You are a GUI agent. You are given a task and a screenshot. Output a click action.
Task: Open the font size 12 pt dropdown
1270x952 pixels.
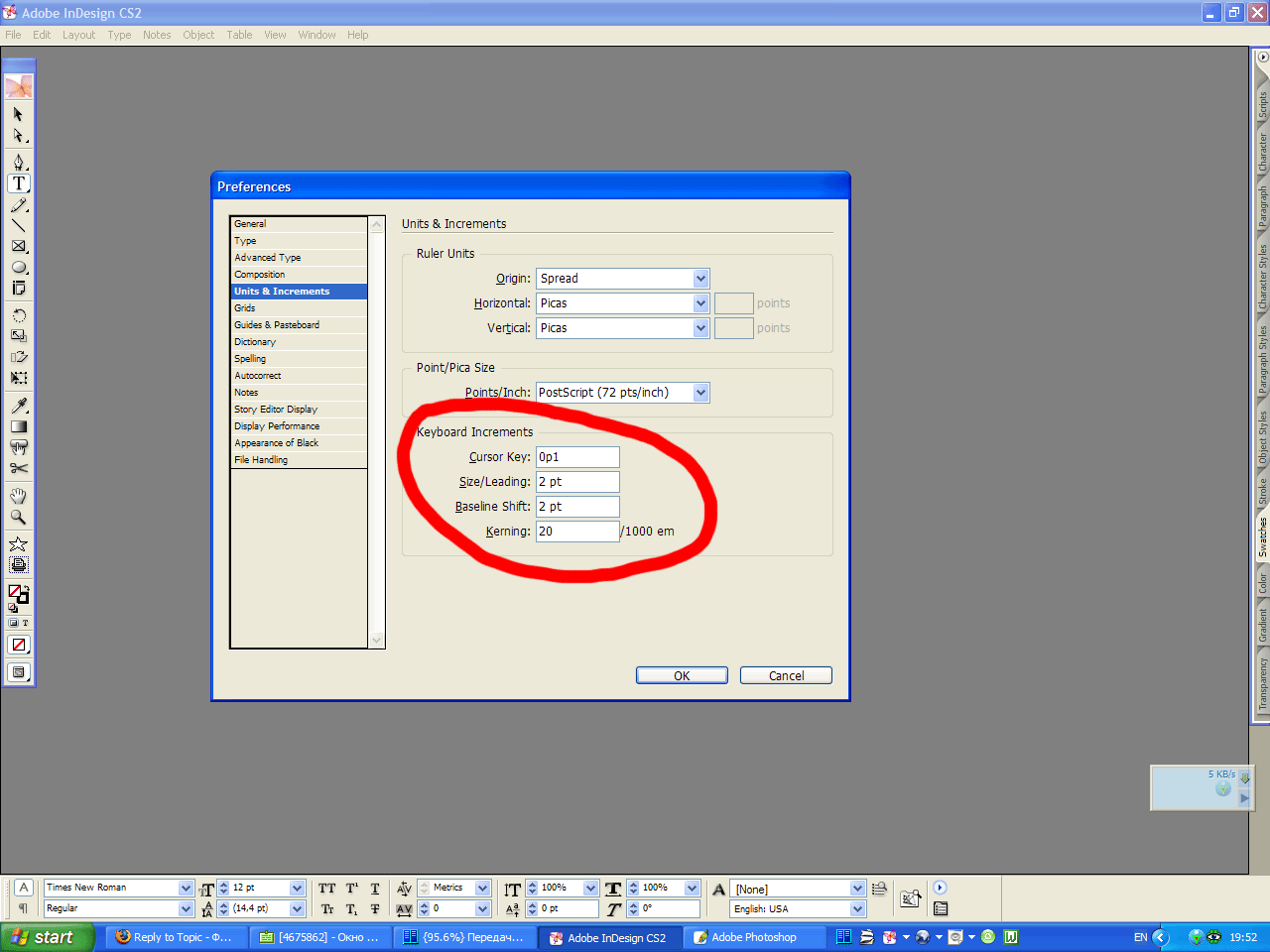[297, 889]
